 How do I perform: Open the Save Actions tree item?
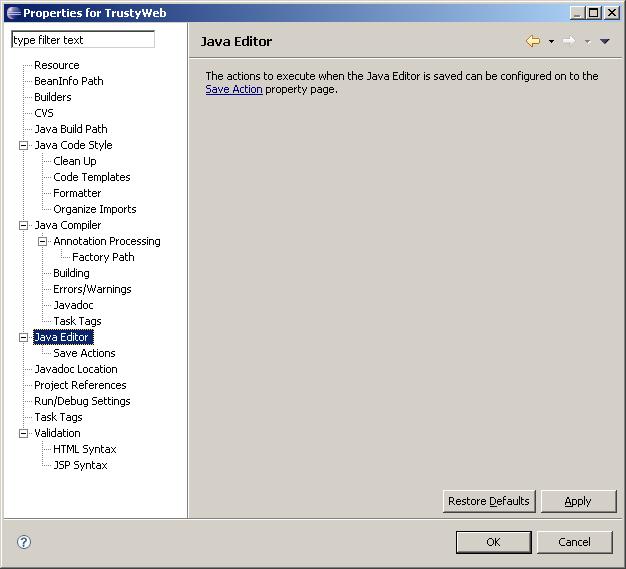pos(84,353)
